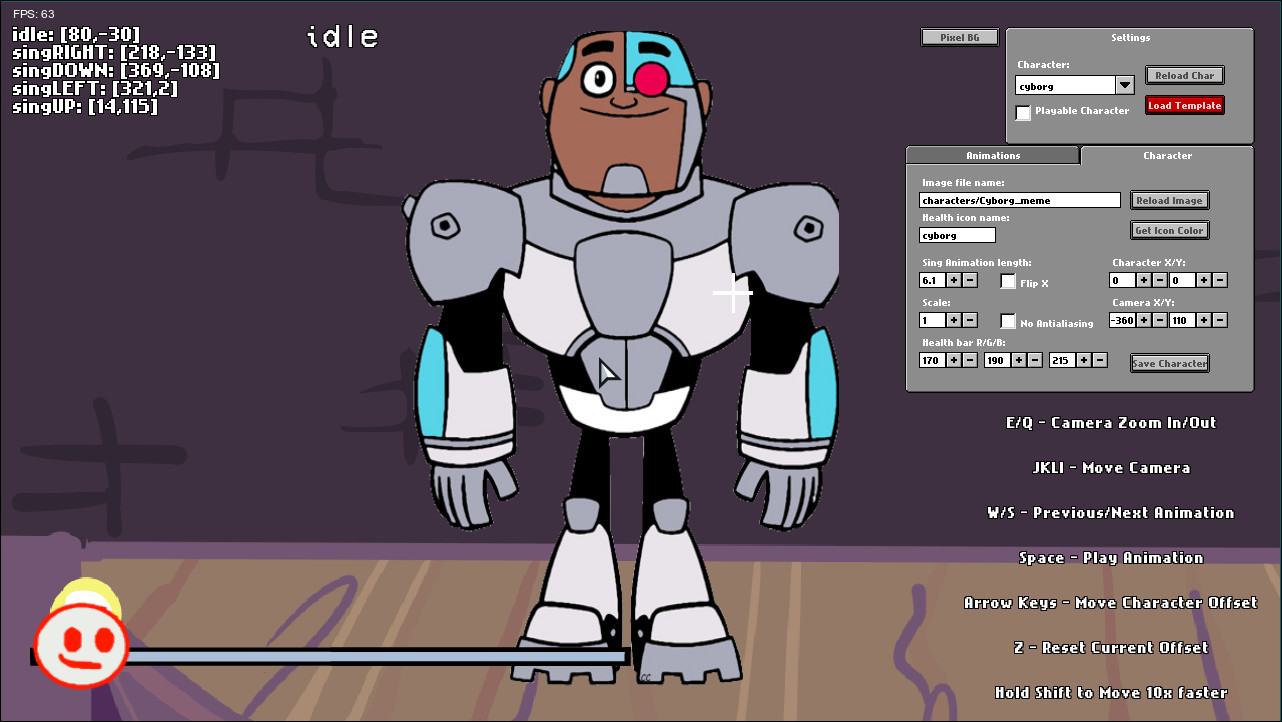Click the Get Icon Color button
This screenshot has width=1282, height=722.
coord(1170,230)
